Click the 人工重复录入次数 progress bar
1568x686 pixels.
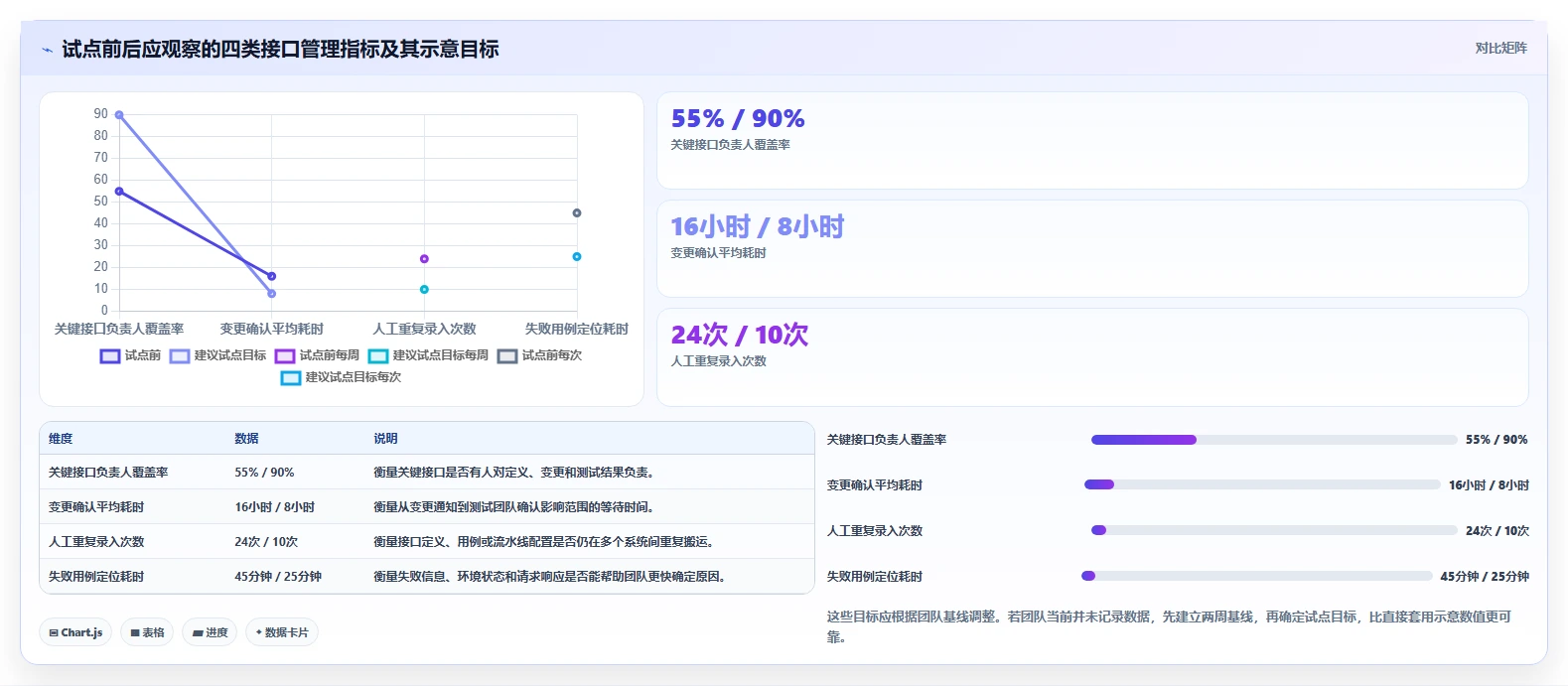click(x=1274, y=530)
